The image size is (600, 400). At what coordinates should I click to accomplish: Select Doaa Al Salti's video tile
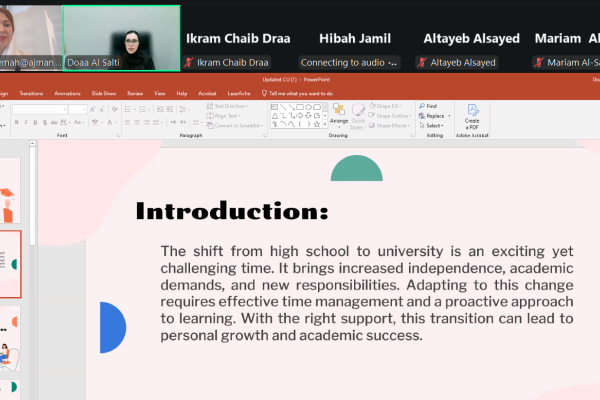(121, 38)
